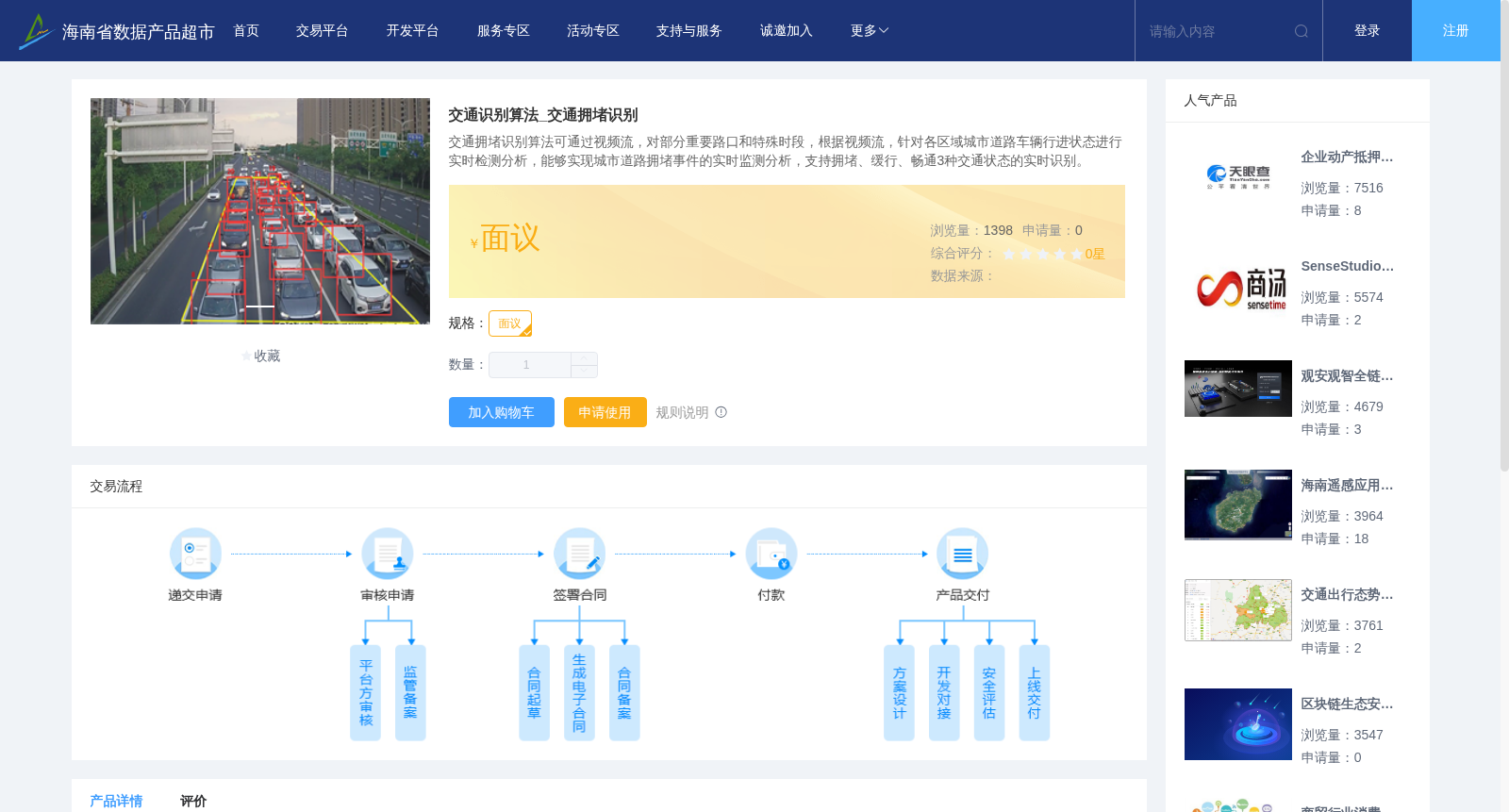Open the 观安观智全链 title link
This screenshot has width=1509, height=812.
(x=1347, y=376)
